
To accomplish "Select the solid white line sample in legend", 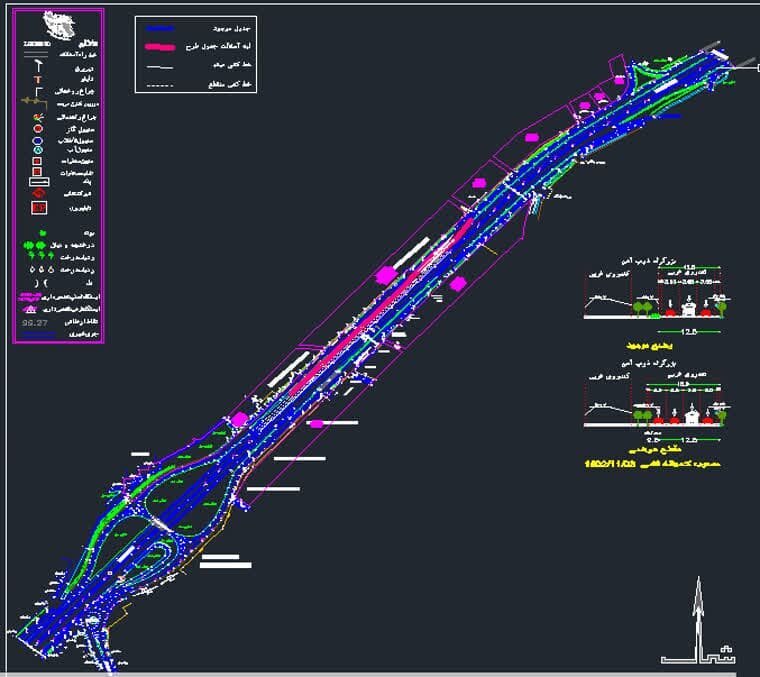I will (158, 66).
